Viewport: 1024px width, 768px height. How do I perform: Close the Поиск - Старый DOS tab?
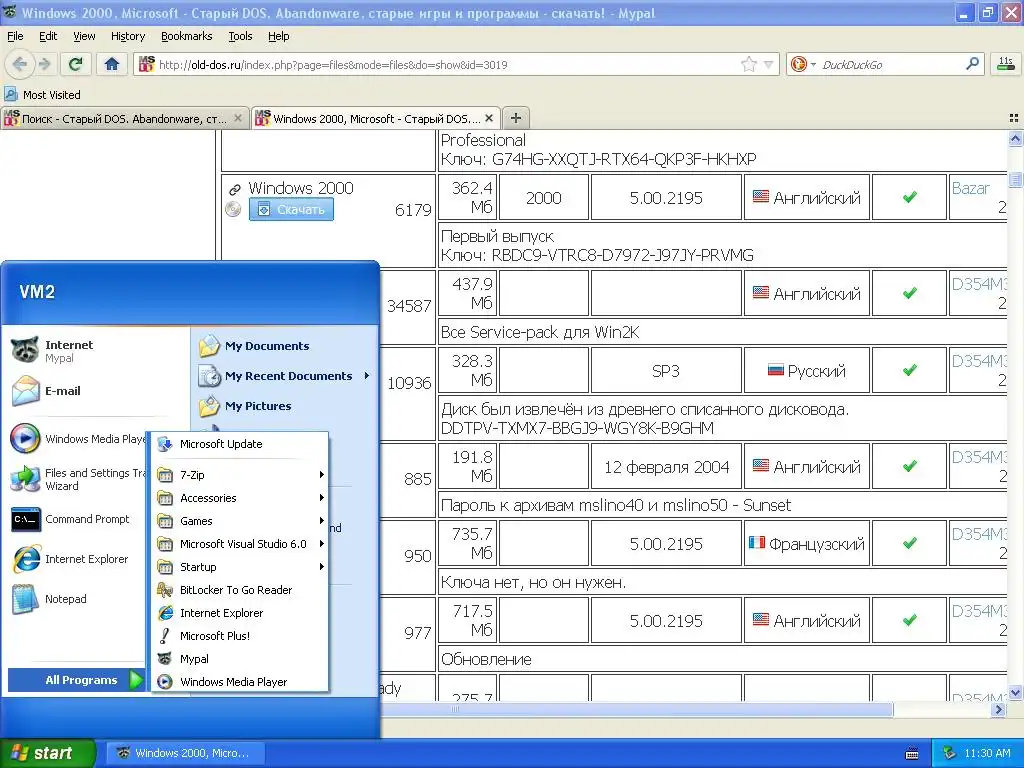238,118
